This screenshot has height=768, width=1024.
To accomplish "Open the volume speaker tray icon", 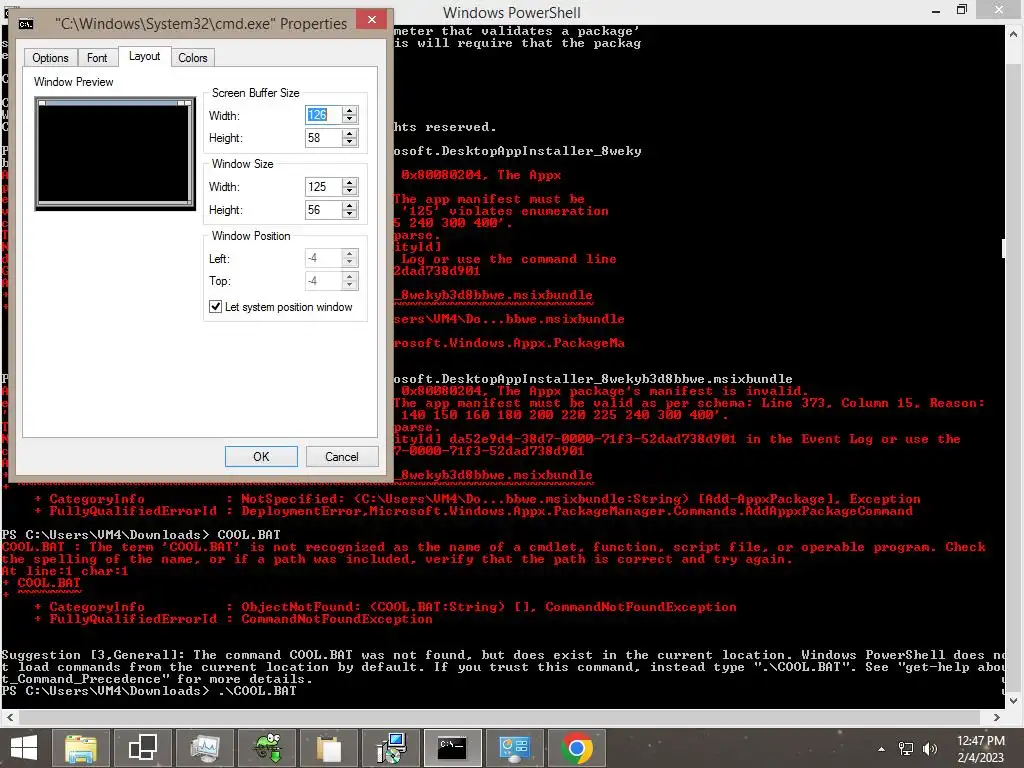I will coord(929,749).
